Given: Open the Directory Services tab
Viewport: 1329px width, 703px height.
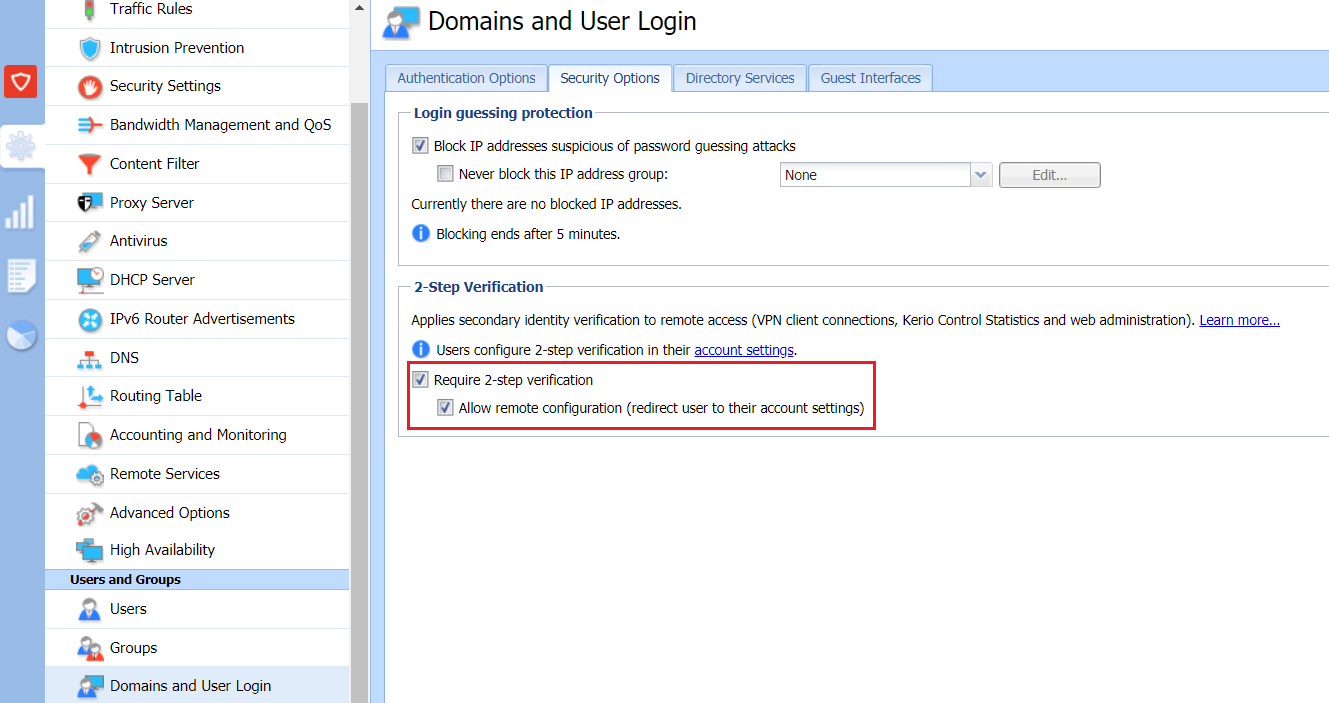Looking at the screenshot, I should pyautogui.click(x=740, y=78).
